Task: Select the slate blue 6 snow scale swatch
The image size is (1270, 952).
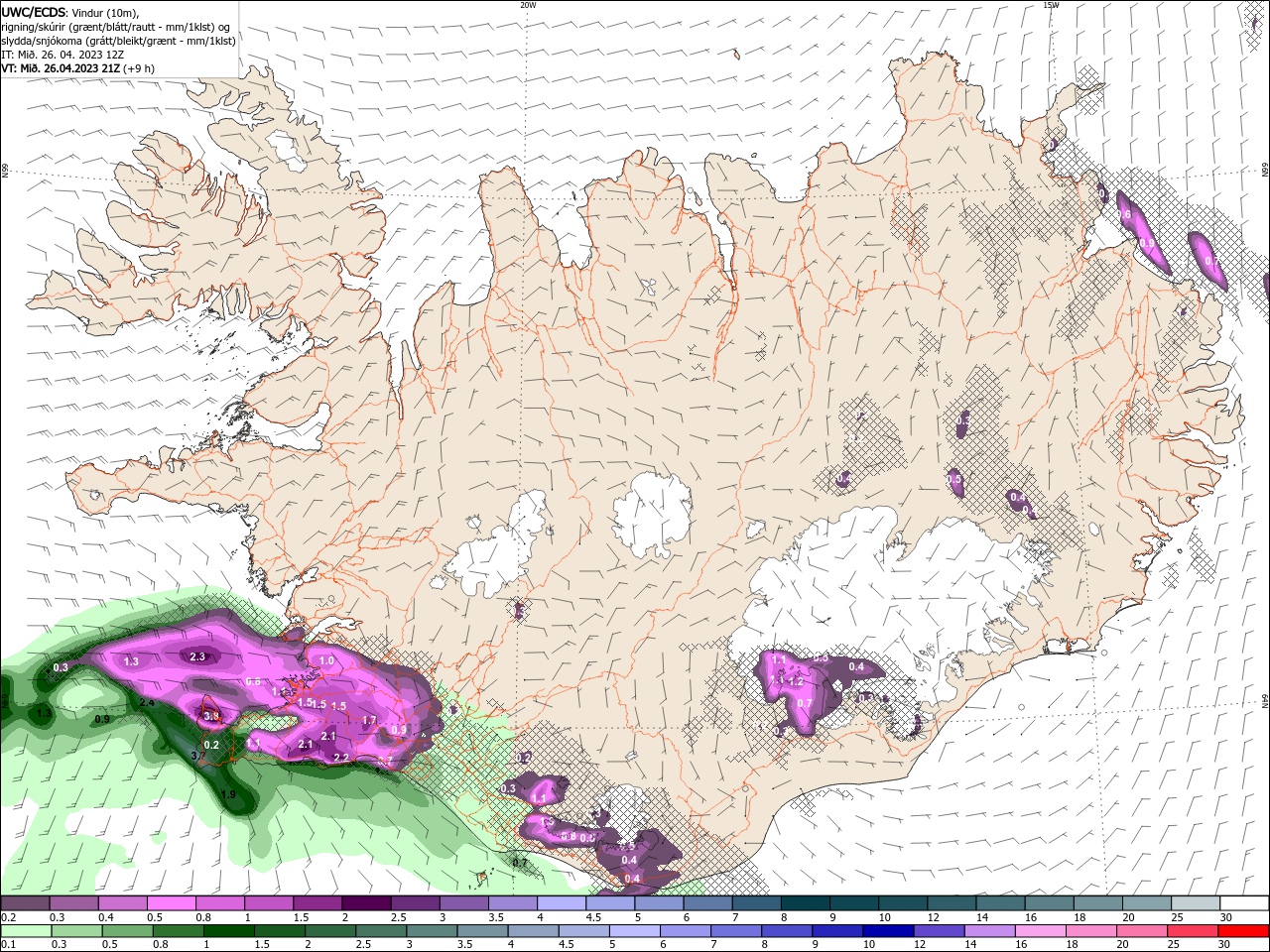Action: 707,903
